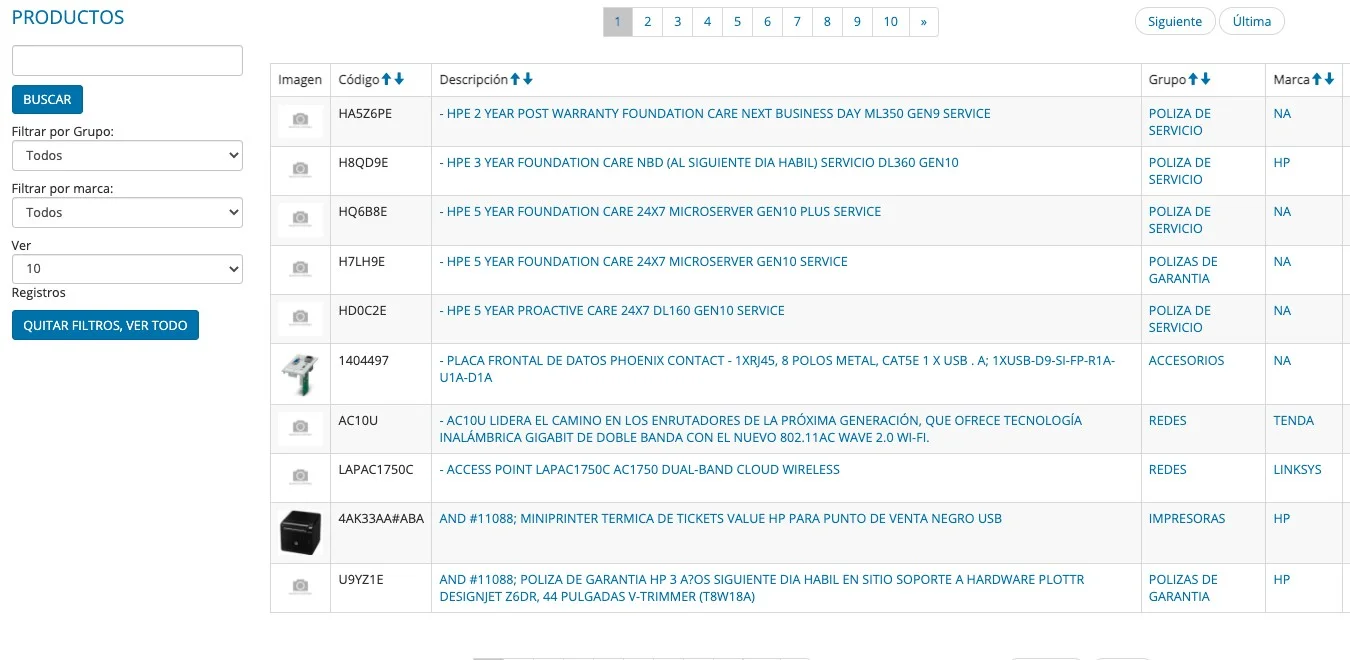This screenshot has height=660, width=1350.
Task: Click the Siguiente page button
Action: [1175, 22]
